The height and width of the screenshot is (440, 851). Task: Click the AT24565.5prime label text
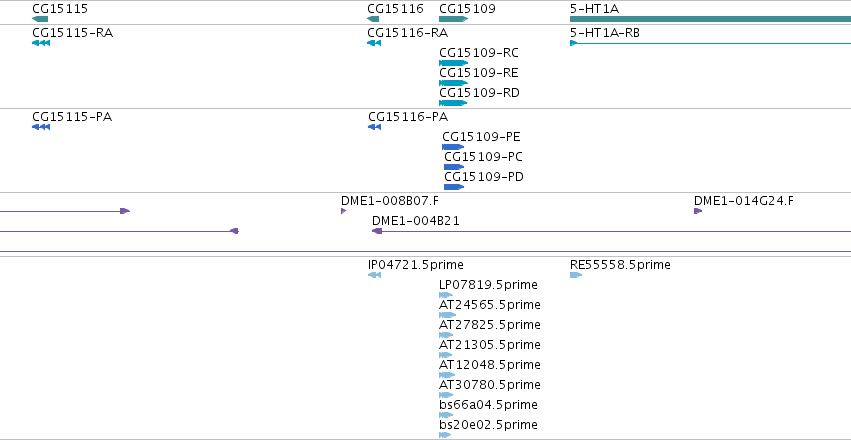pos(490,305)
